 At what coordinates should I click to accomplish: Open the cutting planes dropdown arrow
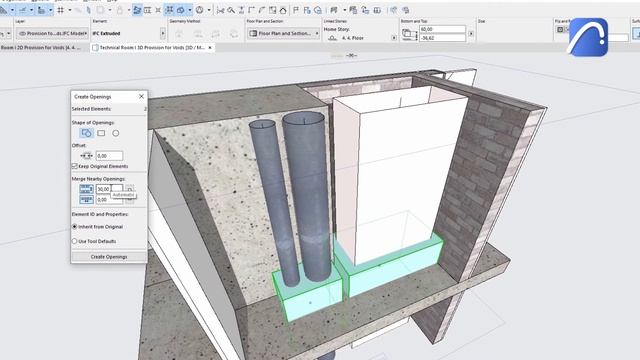[x=190, y=10]
